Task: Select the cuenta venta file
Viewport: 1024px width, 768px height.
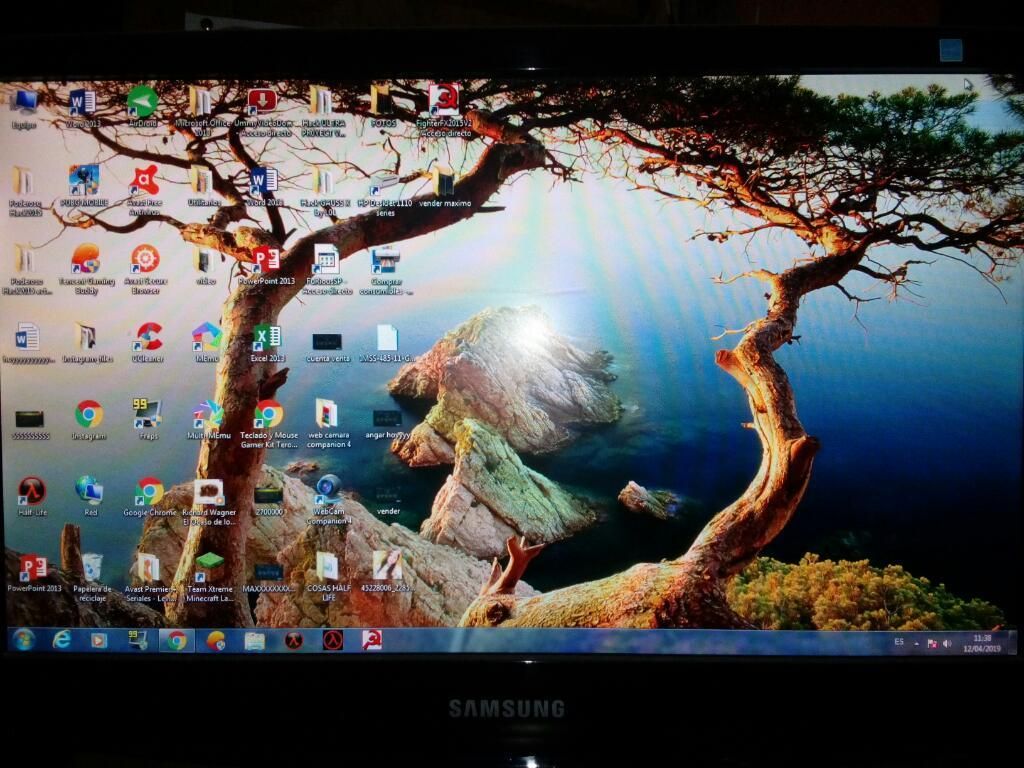Action: click(x=327, y=347)
